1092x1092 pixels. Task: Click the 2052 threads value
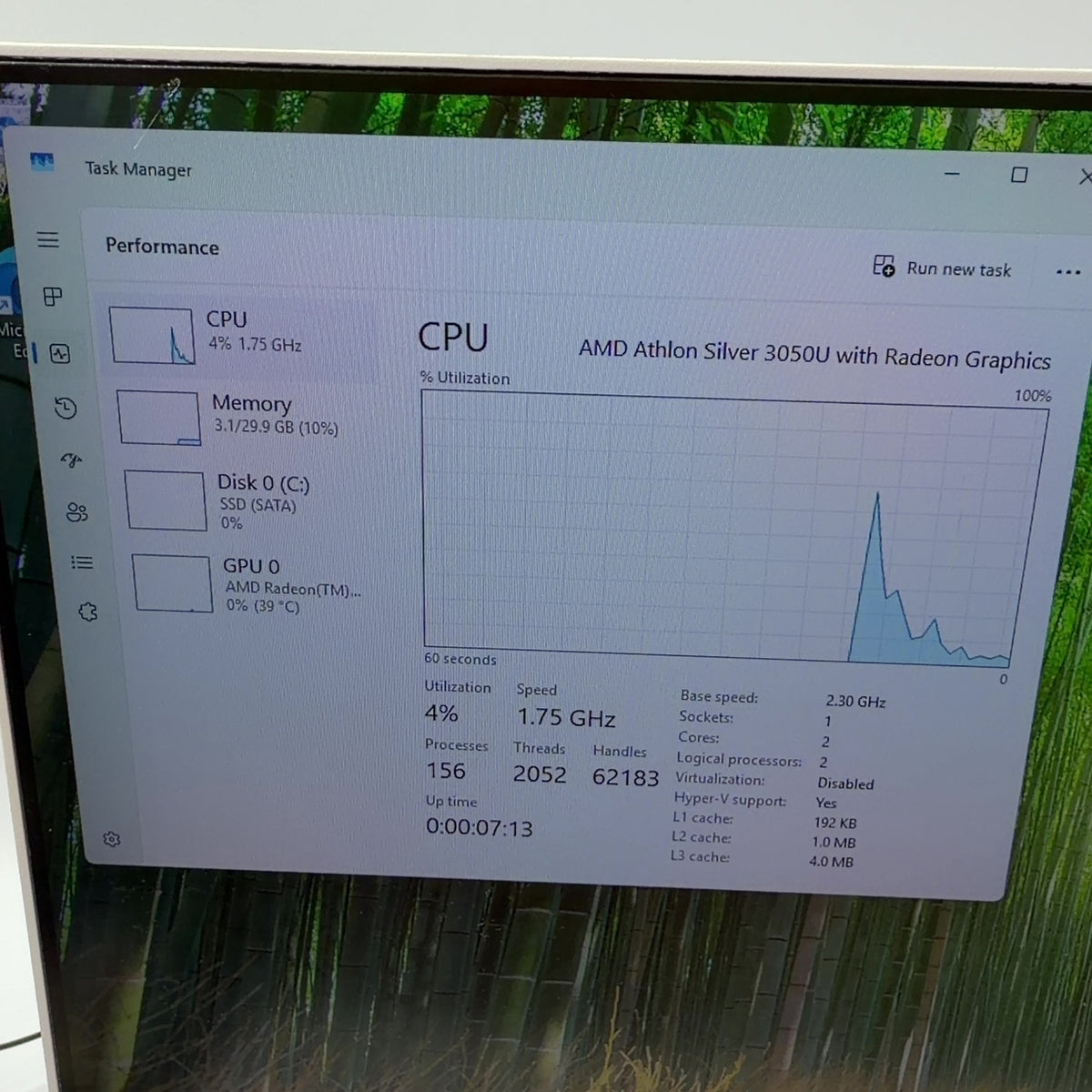tap(540, 773)
